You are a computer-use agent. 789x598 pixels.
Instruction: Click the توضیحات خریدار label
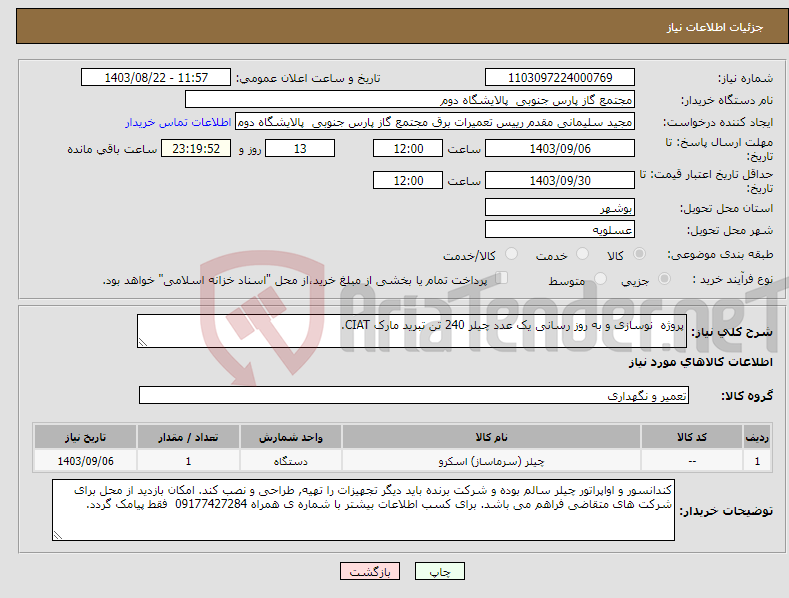click(x=726, y=511)
